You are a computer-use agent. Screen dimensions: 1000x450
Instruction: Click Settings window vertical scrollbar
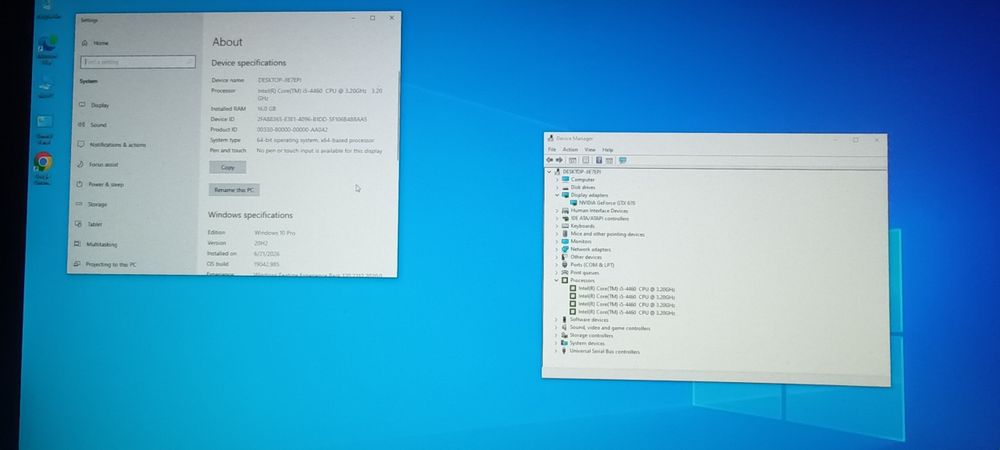pyautogui.click(x=400, y=115)
